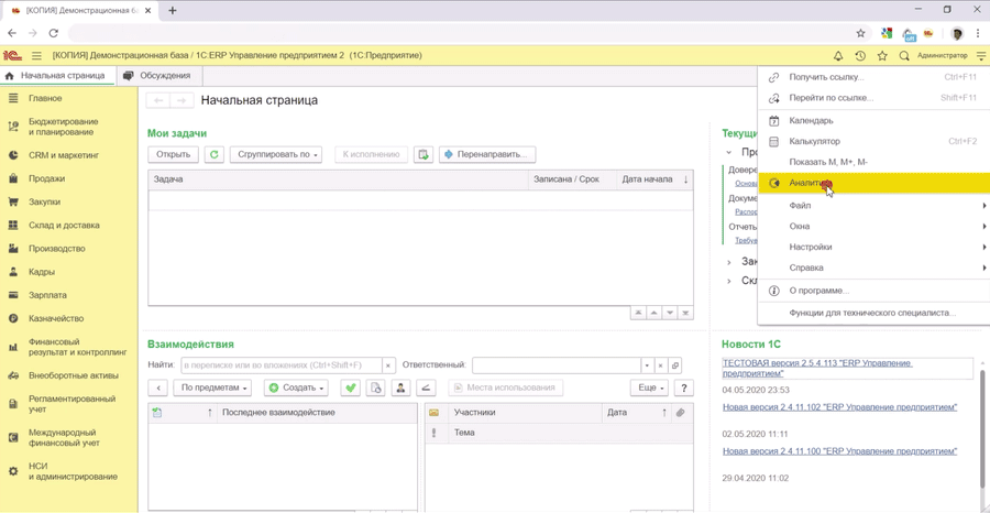The height and width of the screenshot is (529, 992).
Task: Expand the Настройки submenu
Action: (x=874, y=247)
